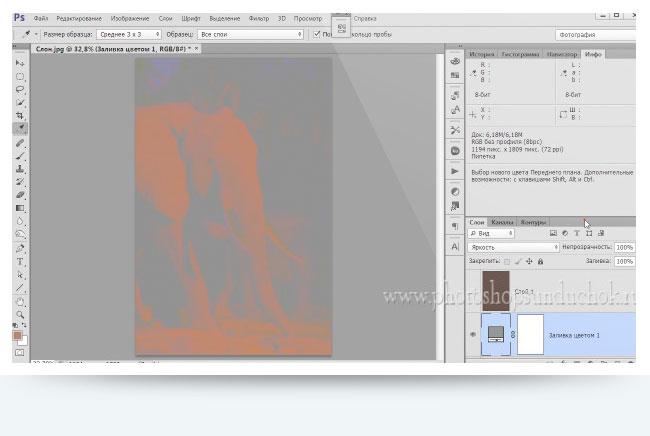Viewport: 650px width, 436px height.
Task: Select the Line tool
Action: pos(20,288)
